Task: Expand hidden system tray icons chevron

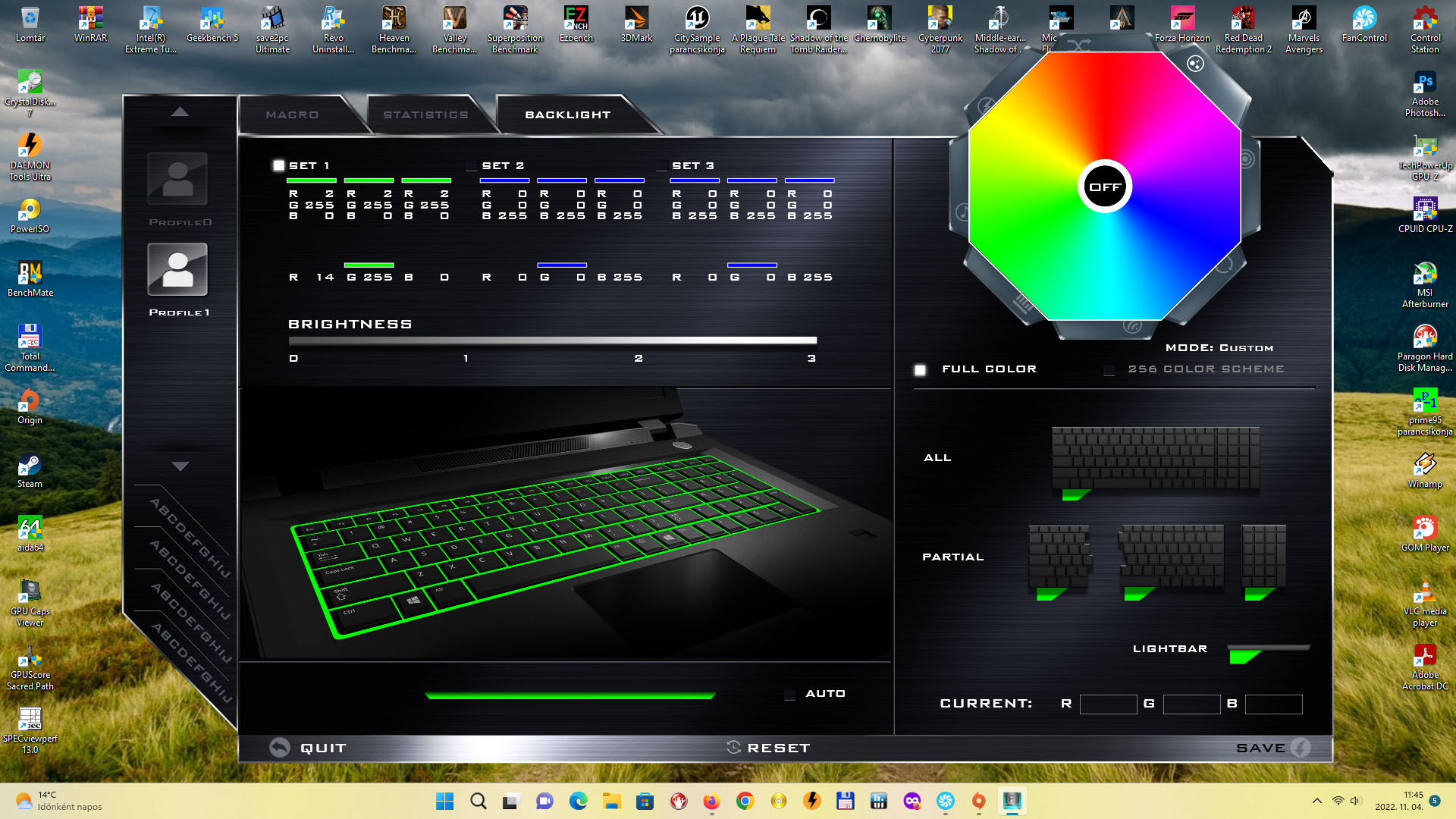Action: (x=1317, y=801)
